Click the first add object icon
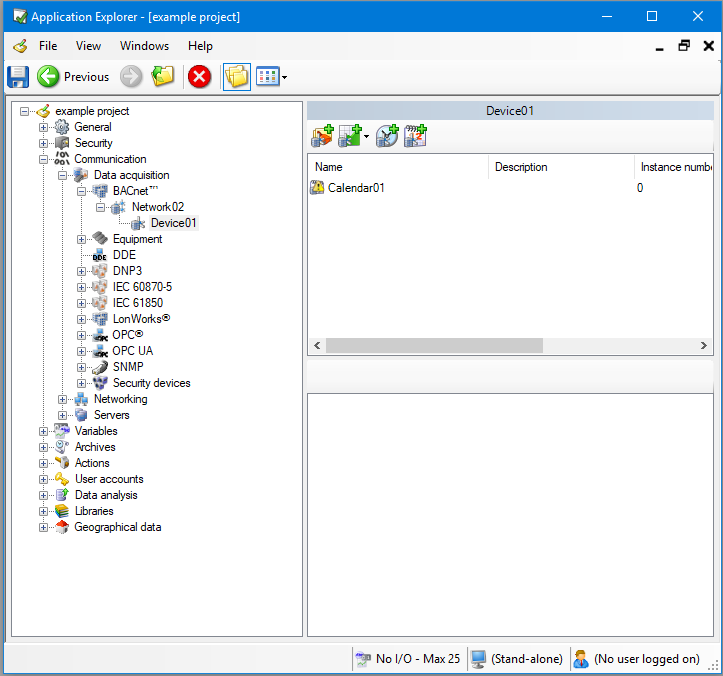Screen dimensions: 723x676 pos(322,136)
